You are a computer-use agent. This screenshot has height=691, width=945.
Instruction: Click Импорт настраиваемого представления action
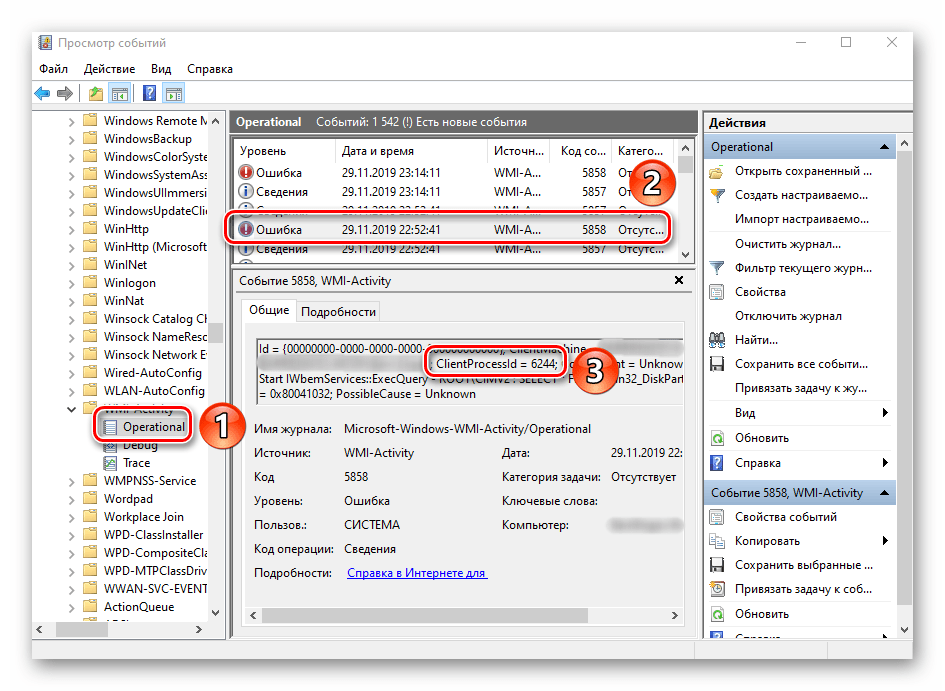(x=802, y=219)
